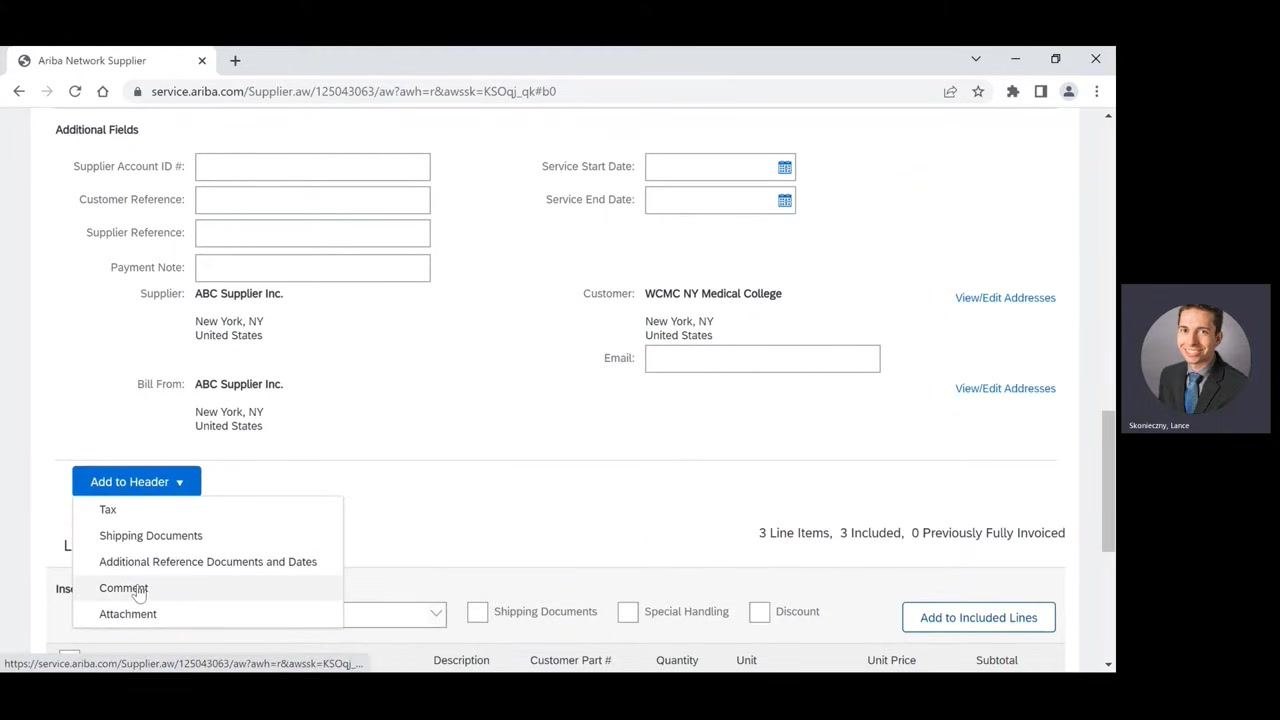Open View/Edit Addresses for Bill From

(x=1005, y=389)
